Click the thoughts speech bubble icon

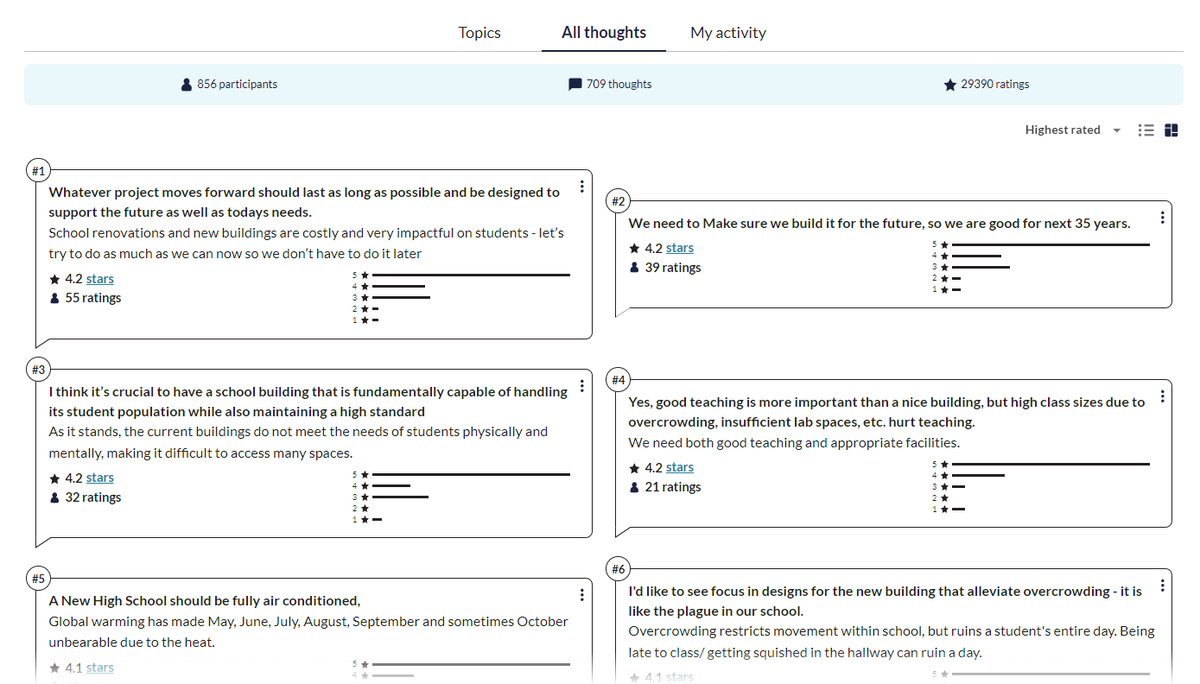click(x=575, y=84)
